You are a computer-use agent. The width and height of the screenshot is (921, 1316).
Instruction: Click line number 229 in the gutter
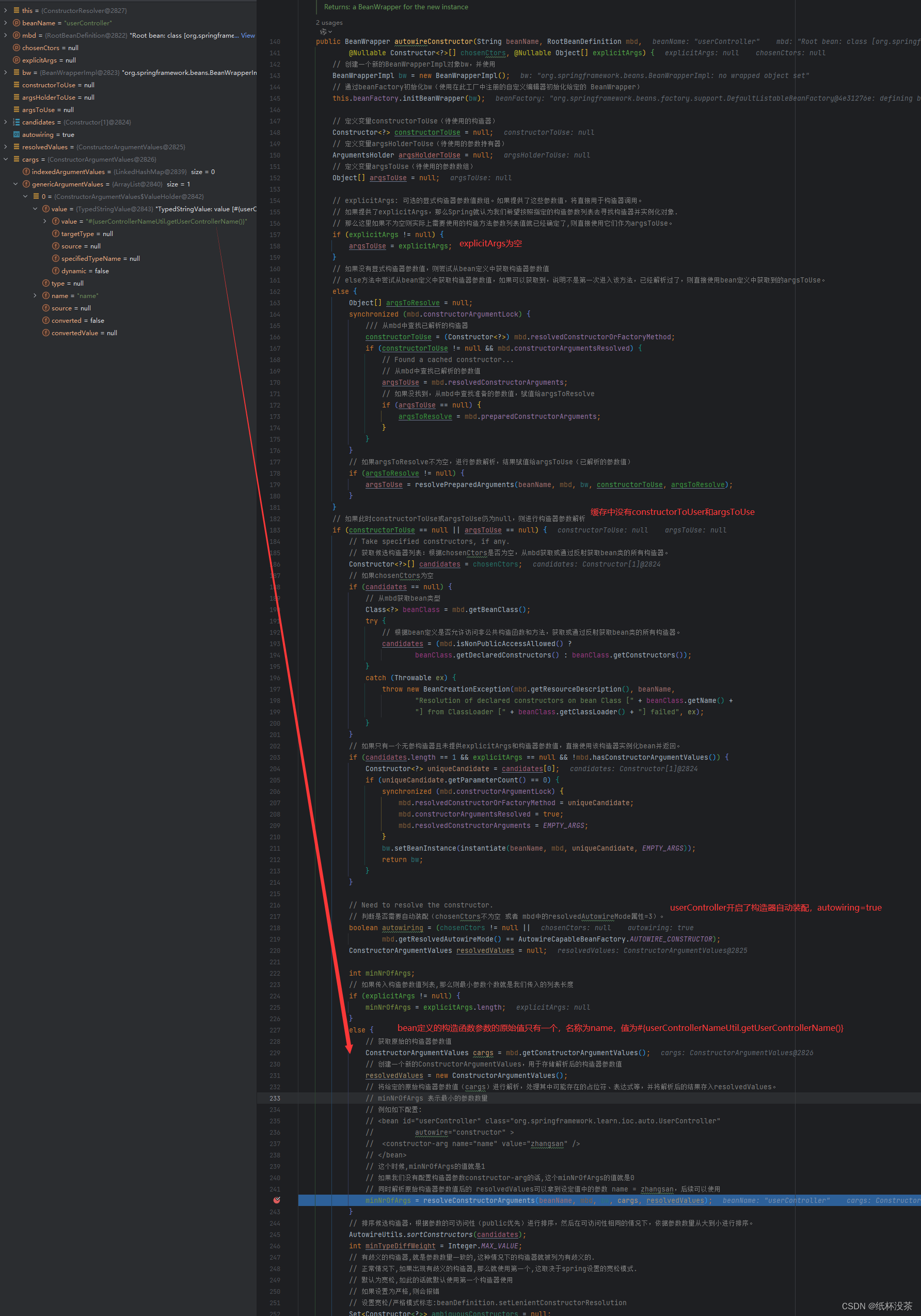coord(275,1053)
